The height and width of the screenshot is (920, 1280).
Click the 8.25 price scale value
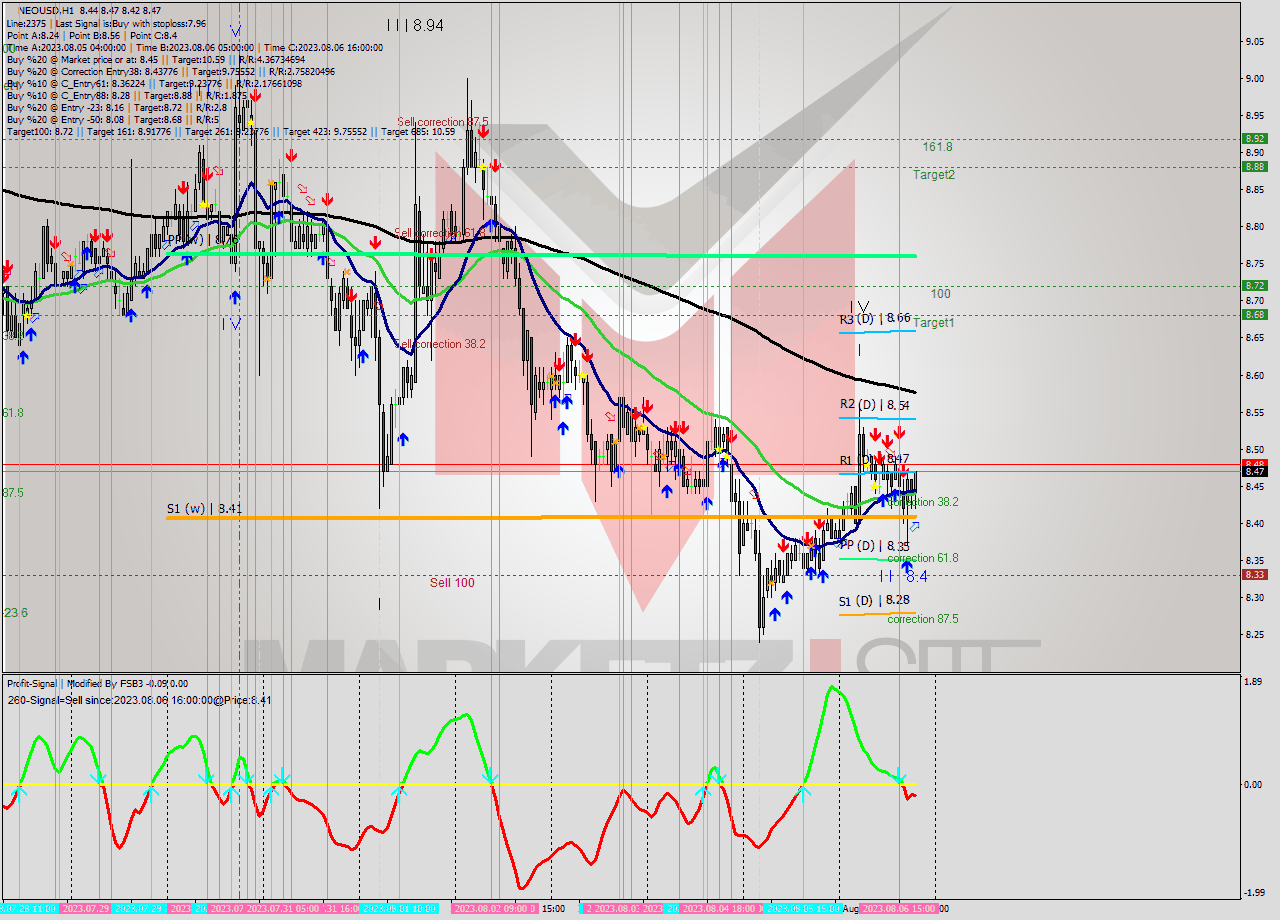[1256, 634]
